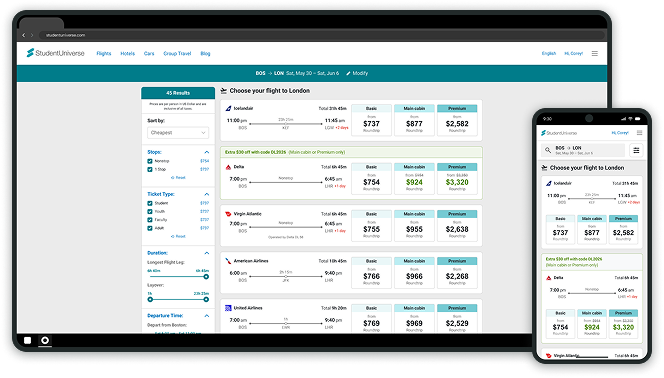Select Virgin Atlantic Premium $2,638 fare
The height and width of the screenshot is (378, 664).
click(457, 226)
